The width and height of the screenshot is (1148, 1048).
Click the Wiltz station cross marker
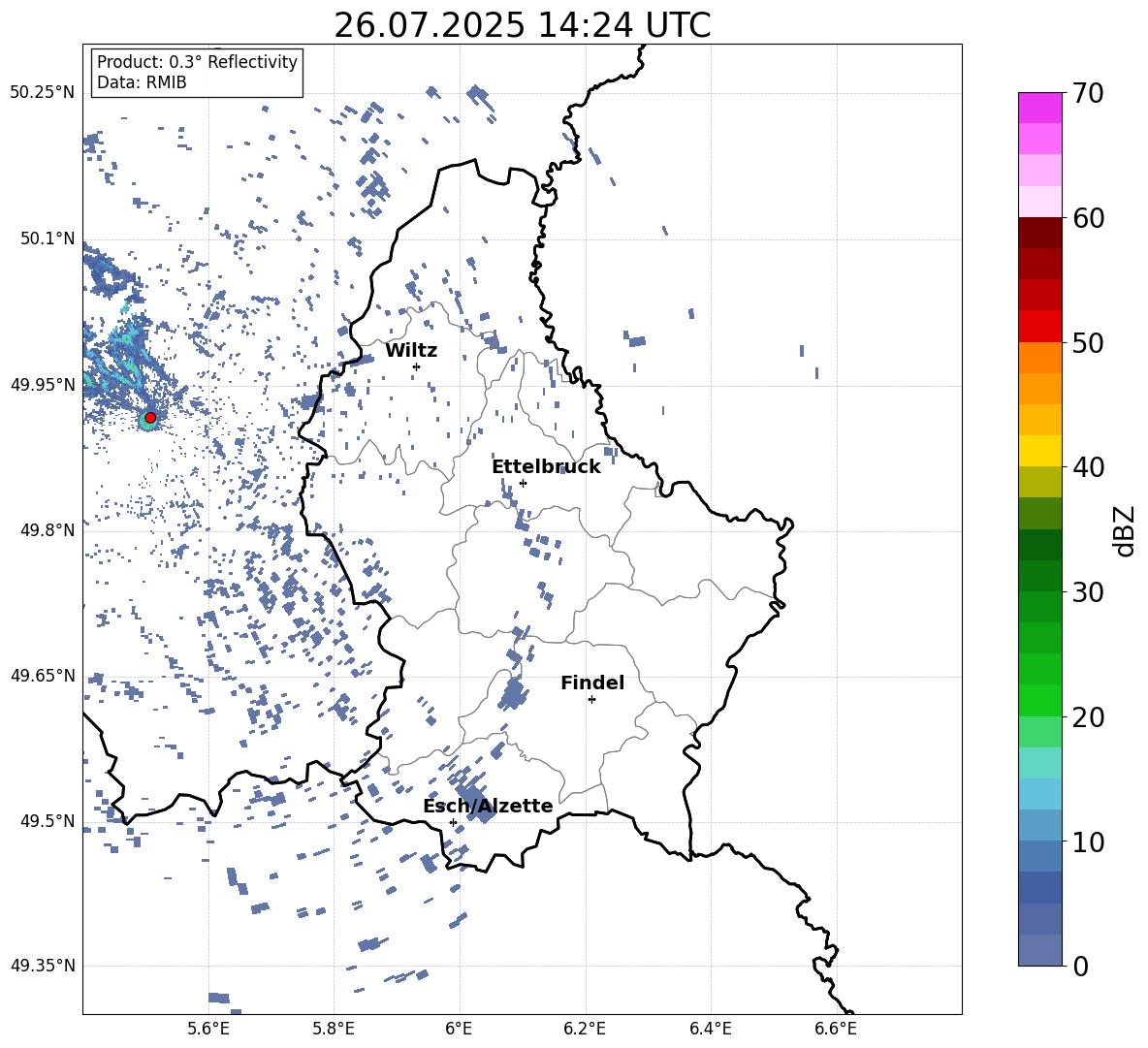click(x=417, y=366)
